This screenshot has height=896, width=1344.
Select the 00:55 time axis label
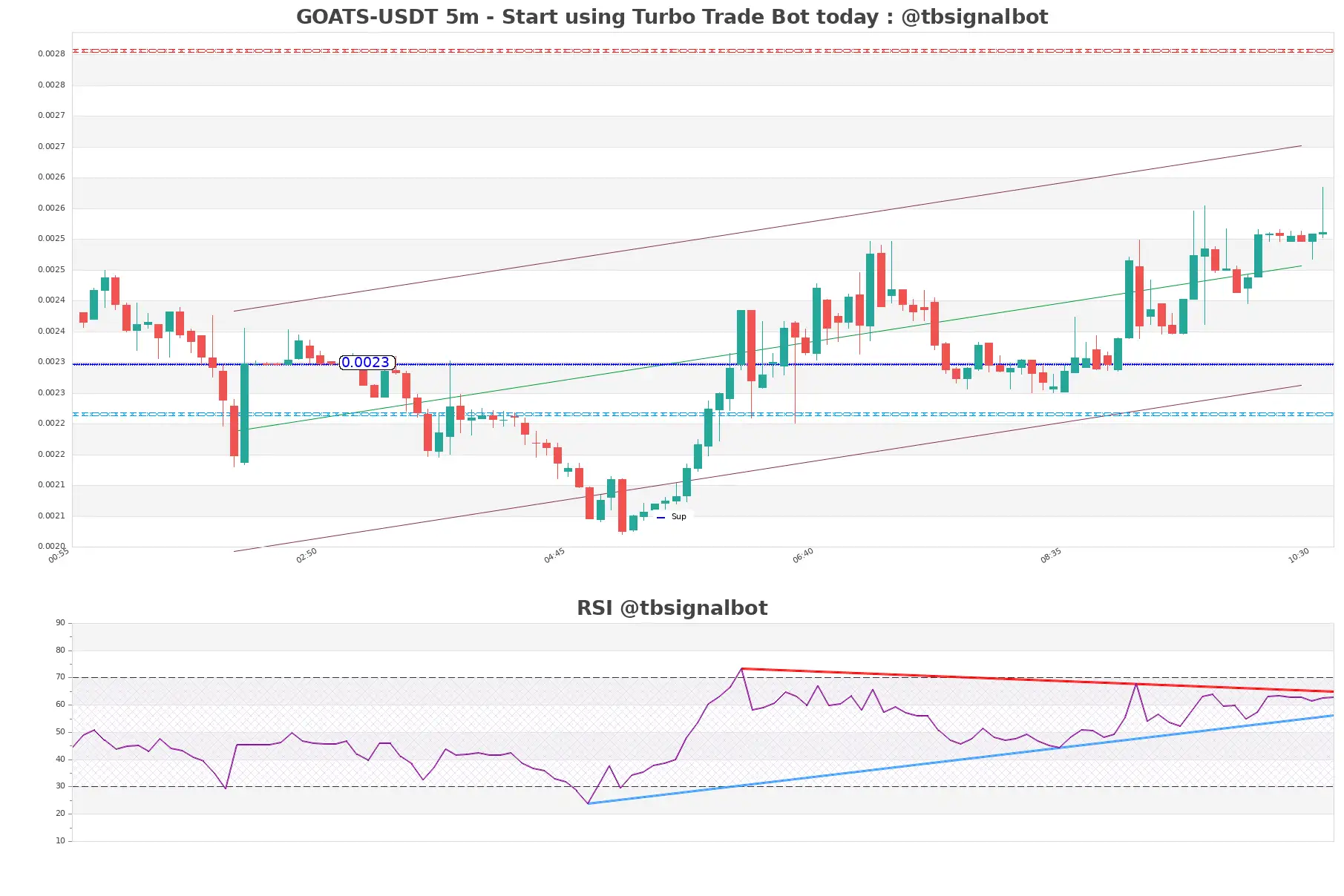(x=59, y=556)
